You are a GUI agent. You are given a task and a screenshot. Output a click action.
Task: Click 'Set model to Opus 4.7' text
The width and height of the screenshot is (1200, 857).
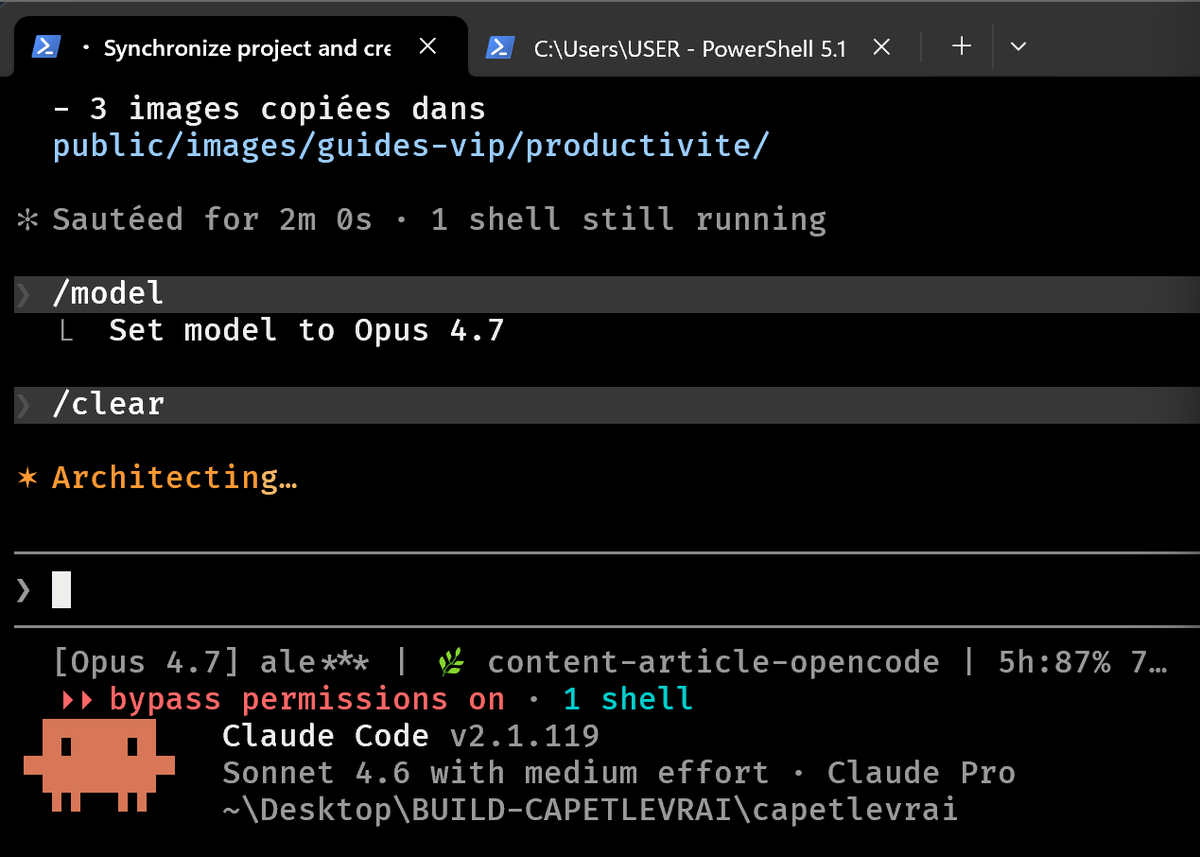pos(306,330)
